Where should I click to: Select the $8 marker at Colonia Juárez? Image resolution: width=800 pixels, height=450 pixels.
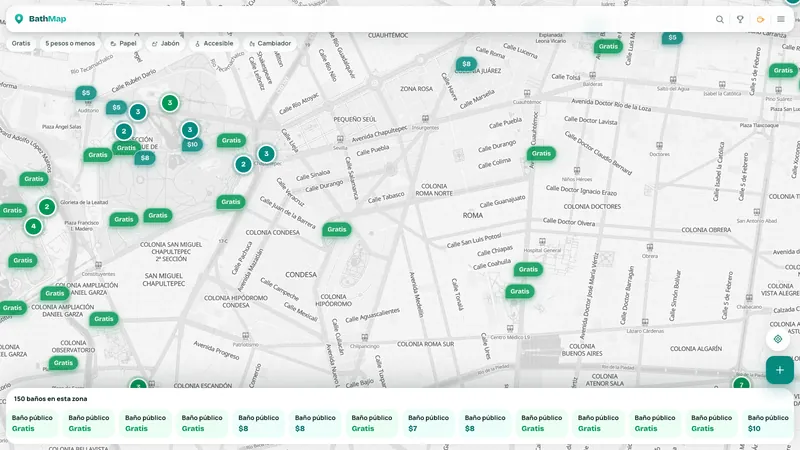pyautogui.click(x=466, y=64)
